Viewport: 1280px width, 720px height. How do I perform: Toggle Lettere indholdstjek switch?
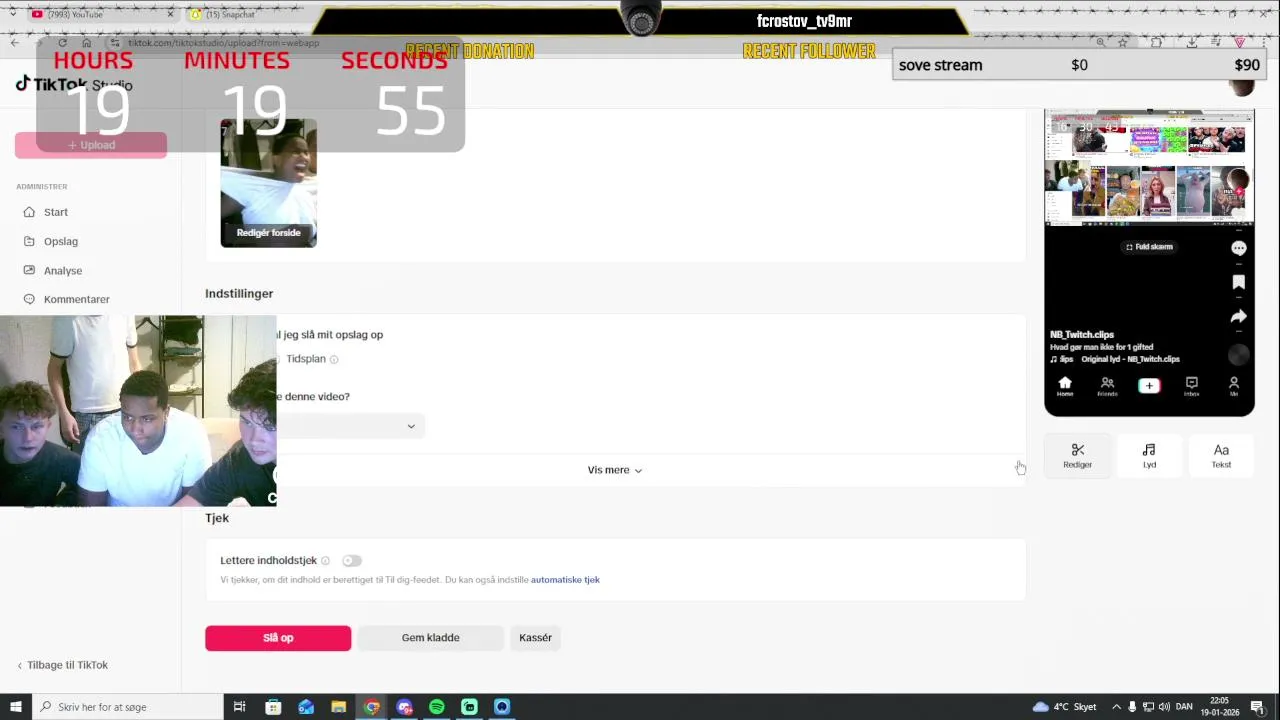point(351,561)
